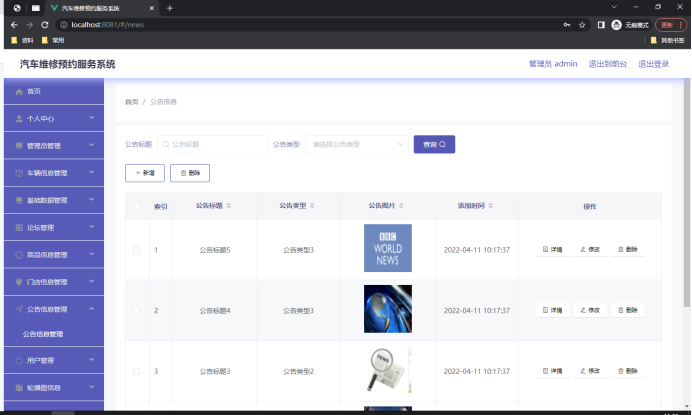The width and height of the screenshot is (692, 415).
Task: Reload the page with refresh icon
Action: [45, 25]
